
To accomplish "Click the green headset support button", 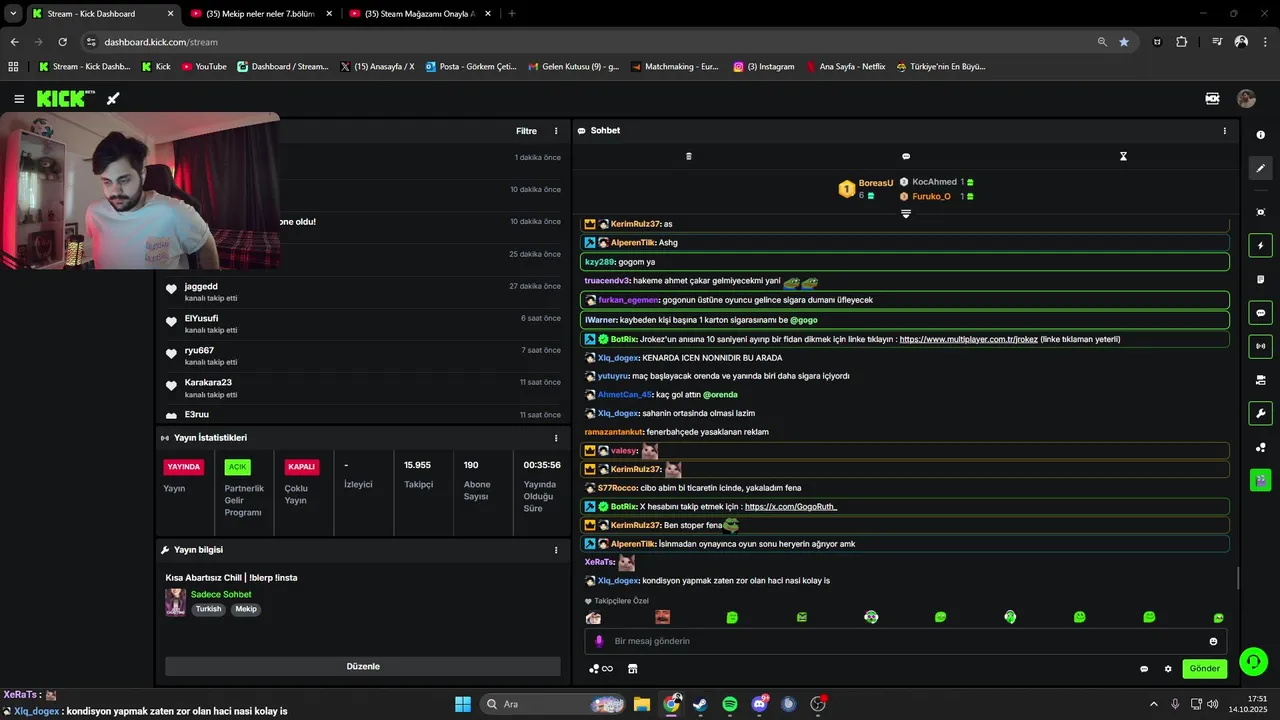I will click(1253, 661).
